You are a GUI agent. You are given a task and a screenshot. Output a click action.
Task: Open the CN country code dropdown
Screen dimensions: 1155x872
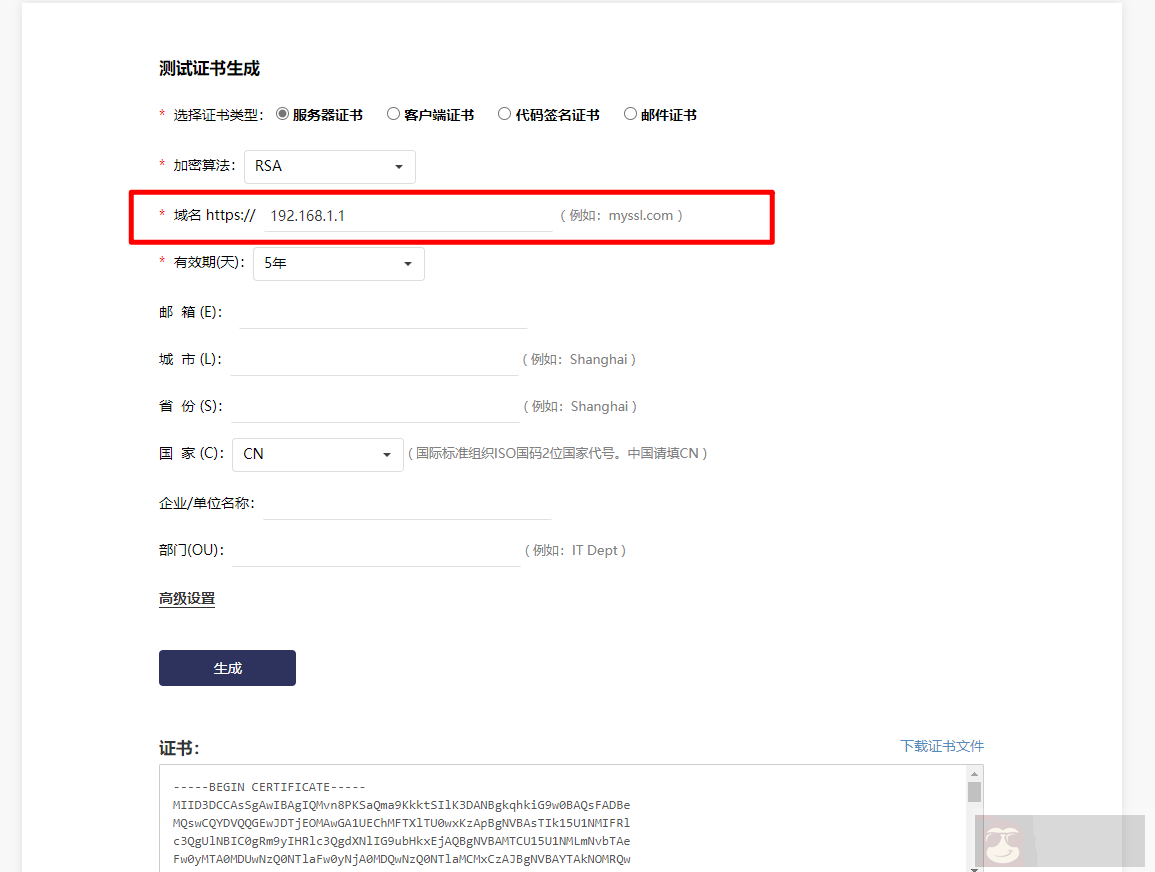pos(317,454)
